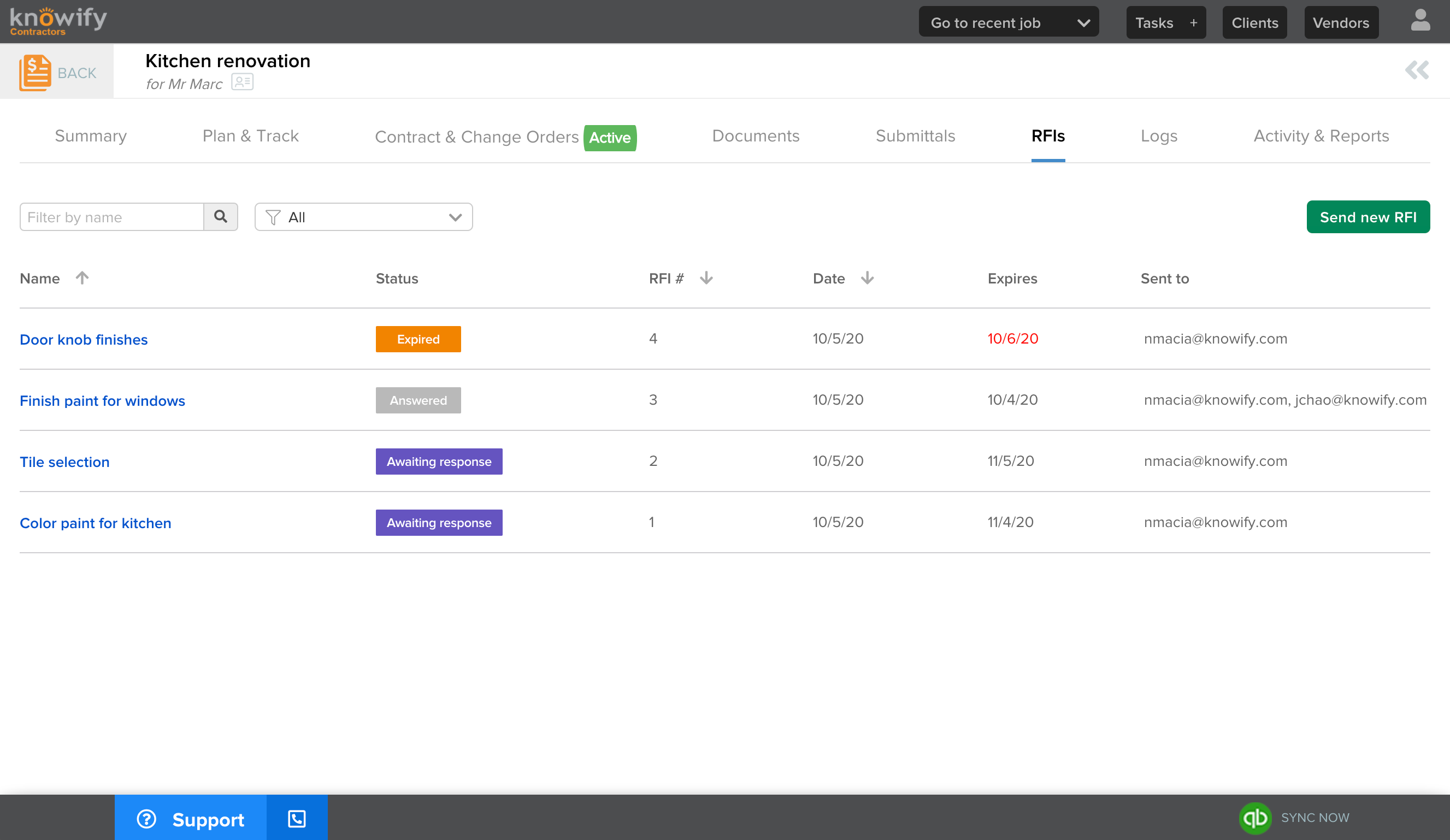Viewport: 1450px width, 840px height.
Task: Click Send new RFI button
Action: coord(1368,217)
